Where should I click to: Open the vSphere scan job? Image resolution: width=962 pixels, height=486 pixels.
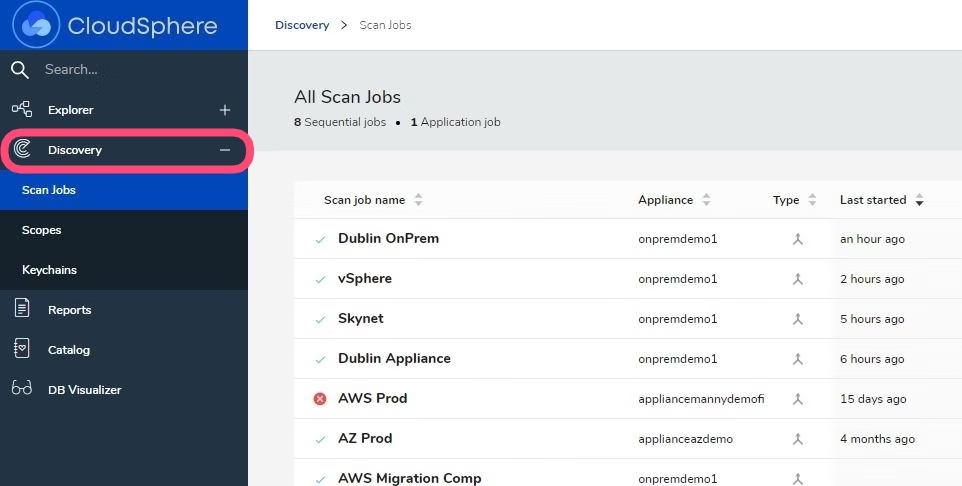[364, 278]
